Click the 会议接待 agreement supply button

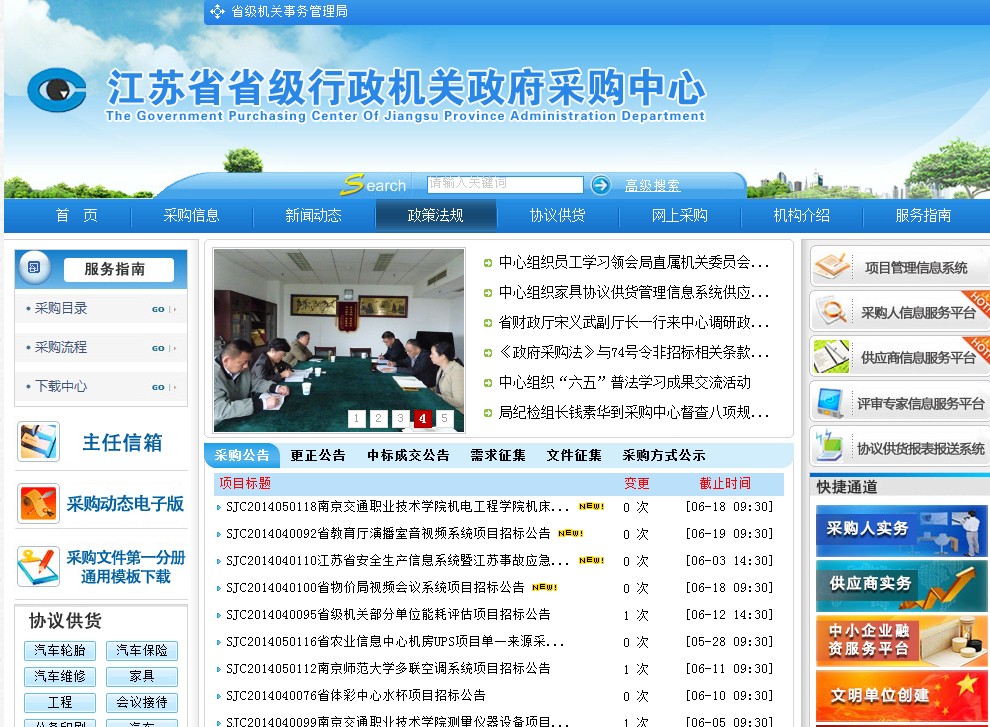click(x=142, y=702)
